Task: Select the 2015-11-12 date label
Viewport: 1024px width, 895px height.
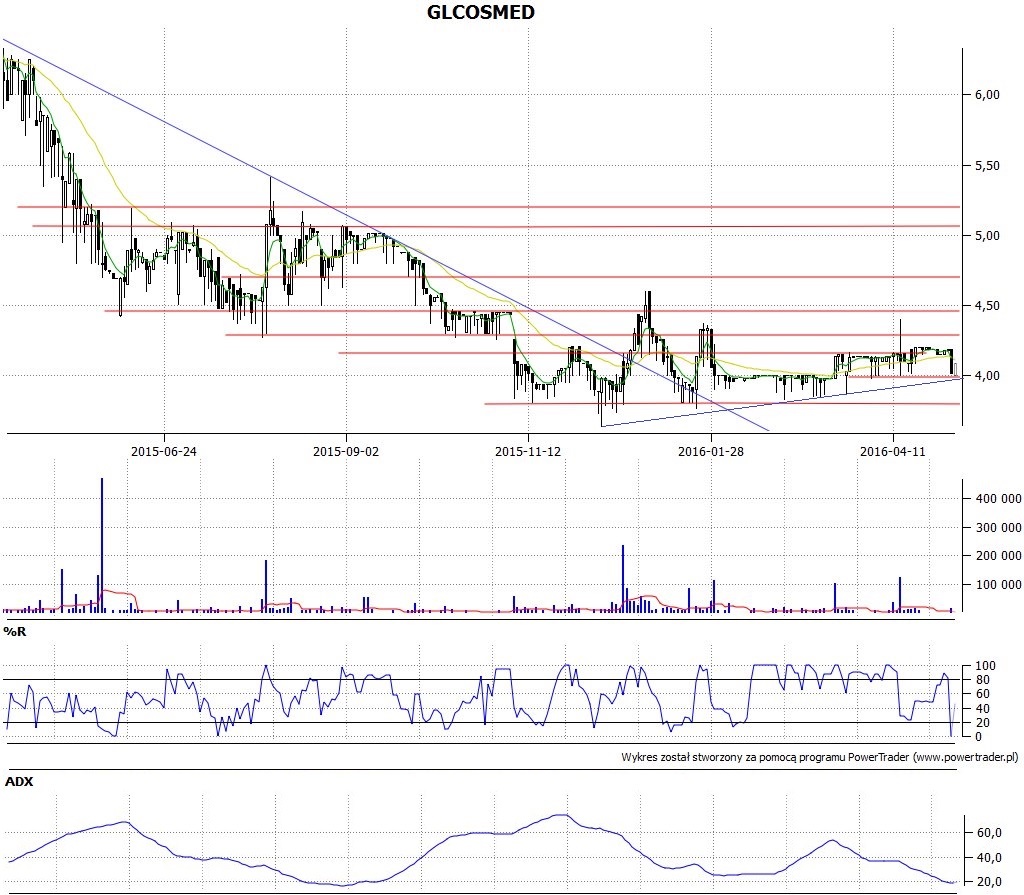Action: [x=528, y=451]
